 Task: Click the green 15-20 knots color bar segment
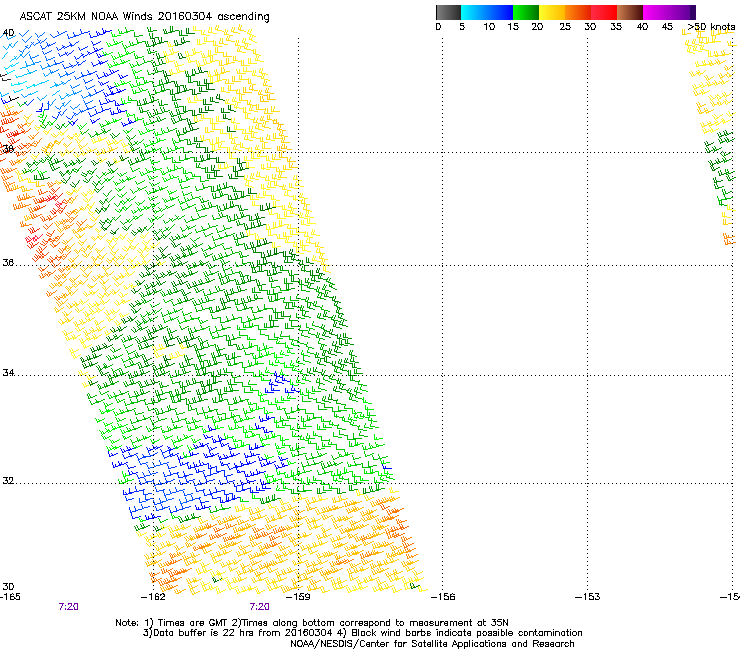pos(526,12)
